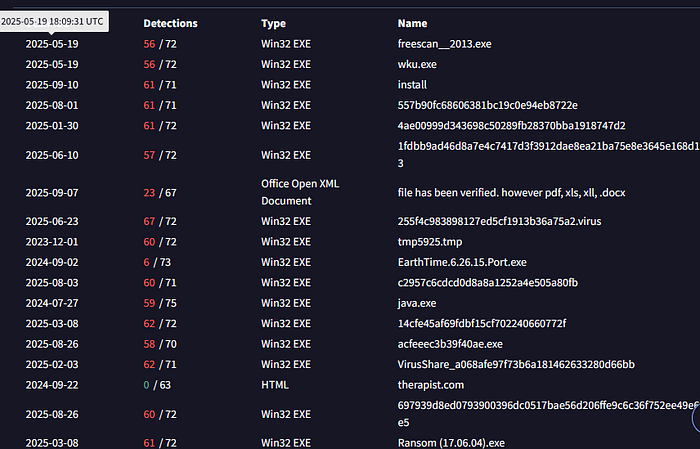Select the 60 / 71 detection count
The width and height of the screenshot is (700, 449).
(160, 283)
